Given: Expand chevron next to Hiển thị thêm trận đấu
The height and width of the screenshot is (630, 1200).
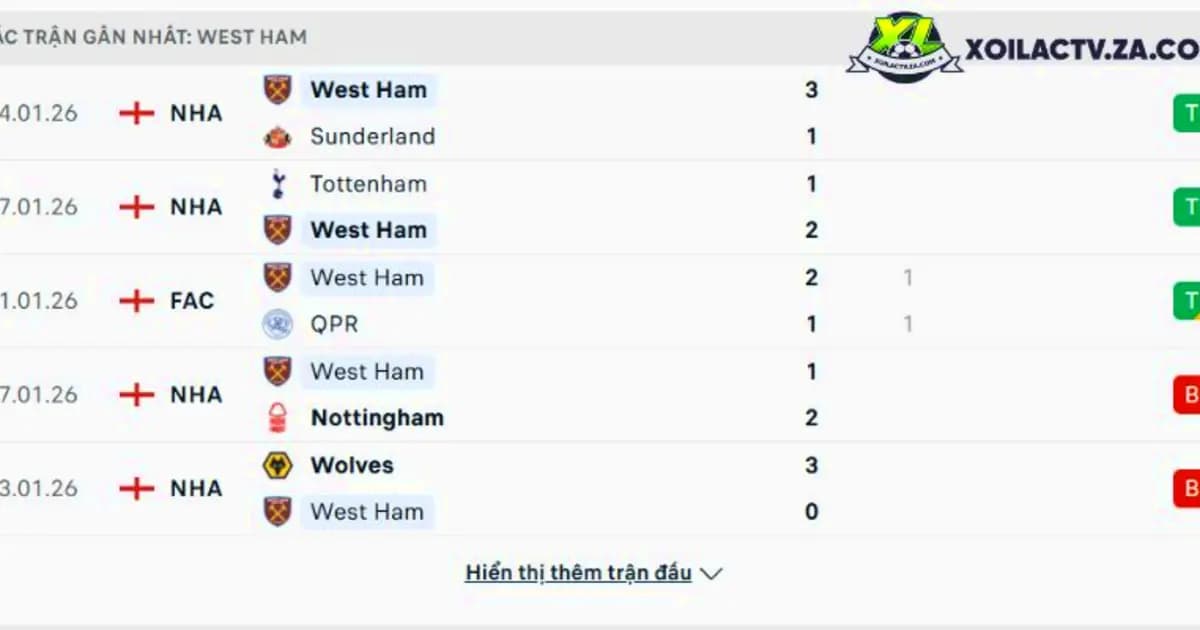Looking at the screenshot, I should tap(711, 574).
